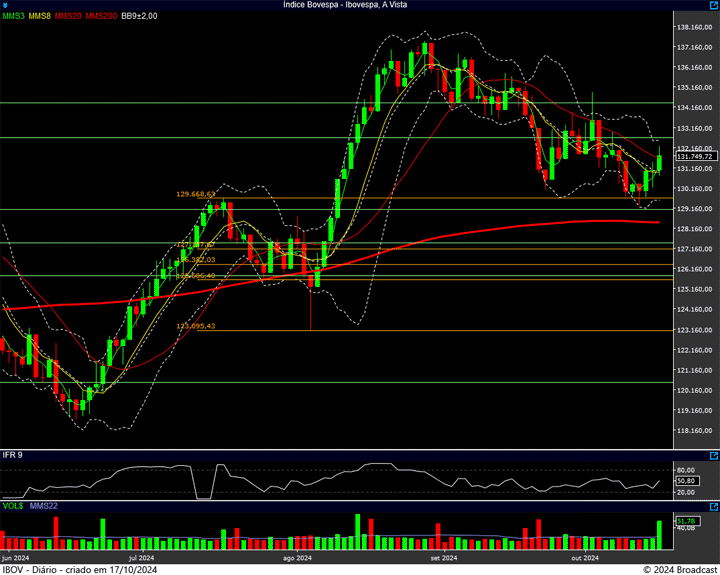Select the MMS200 indicator label
Viewport: 720px width, 575px height.
pos(101,16)
